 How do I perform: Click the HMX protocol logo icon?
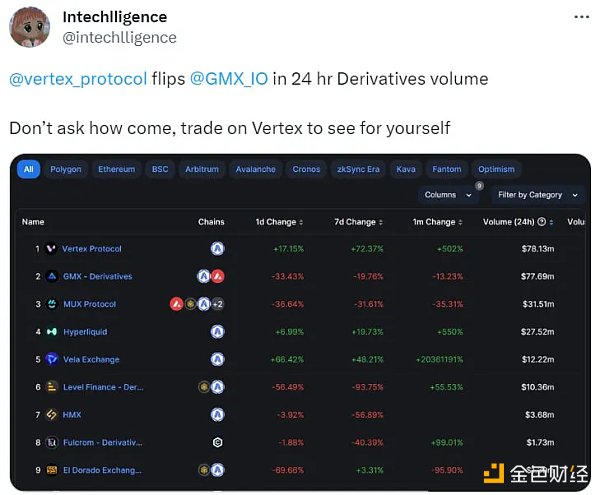tap(51, 414)
